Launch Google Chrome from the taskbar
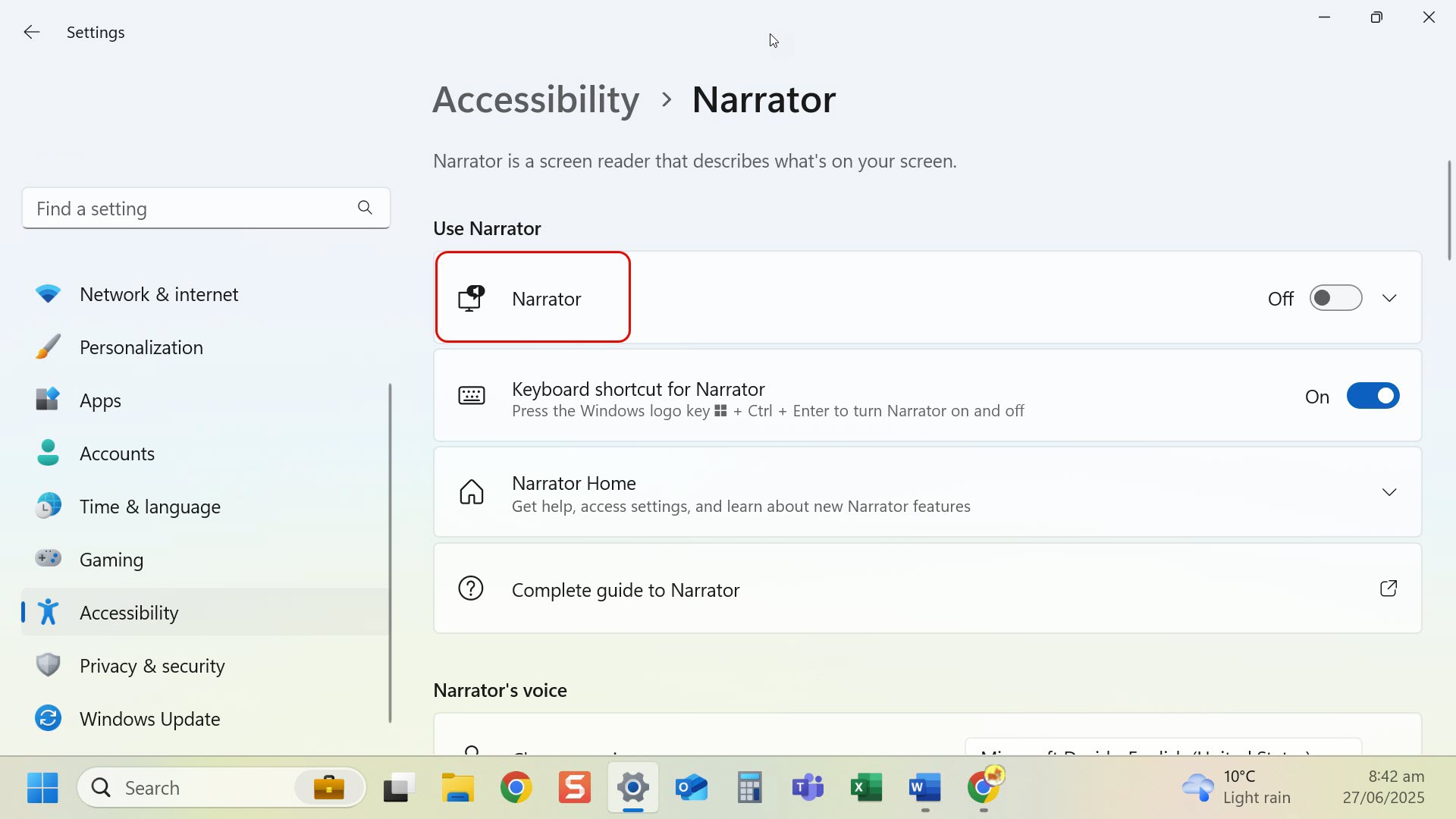Image resolution: width=1456 pixels, height=819 pixels. (x=516, y=788)
